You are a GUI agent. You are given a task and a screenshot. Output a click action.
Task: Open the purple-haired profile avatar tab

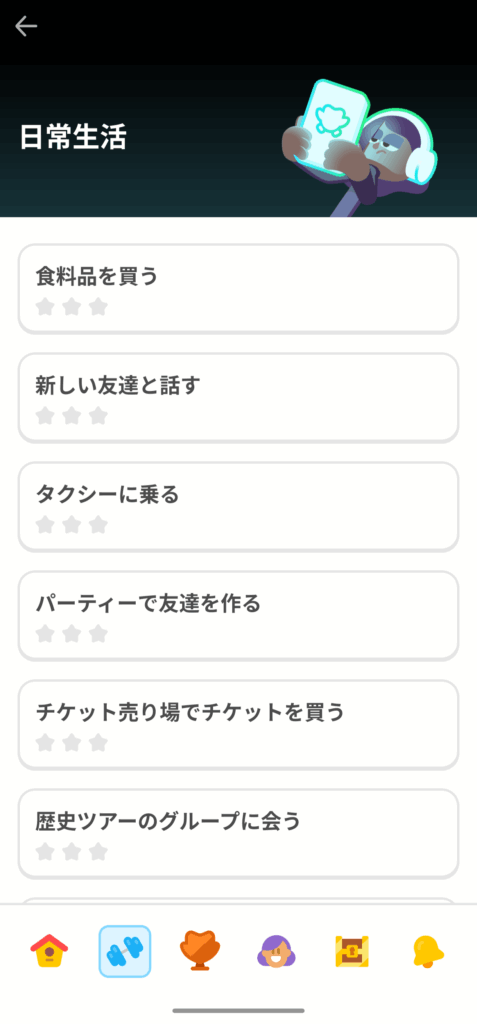276,951
